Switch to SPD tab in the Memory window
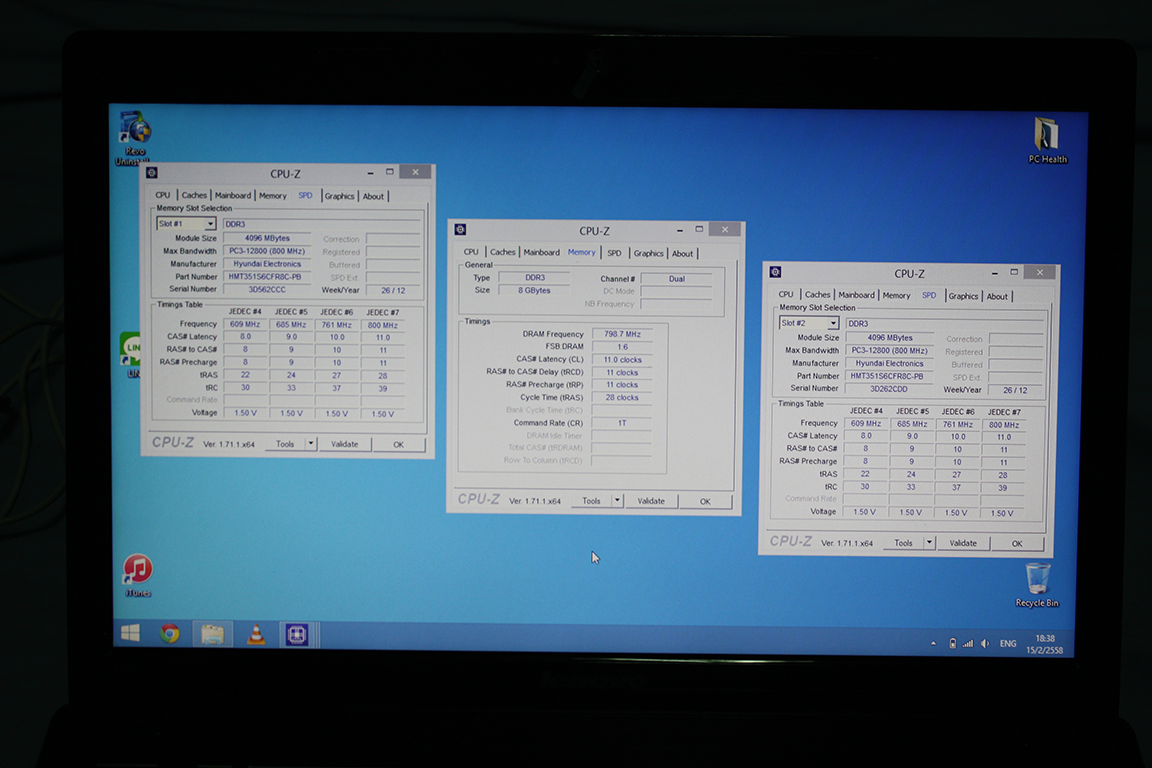1152x768 pixels. tap(614, 253)
